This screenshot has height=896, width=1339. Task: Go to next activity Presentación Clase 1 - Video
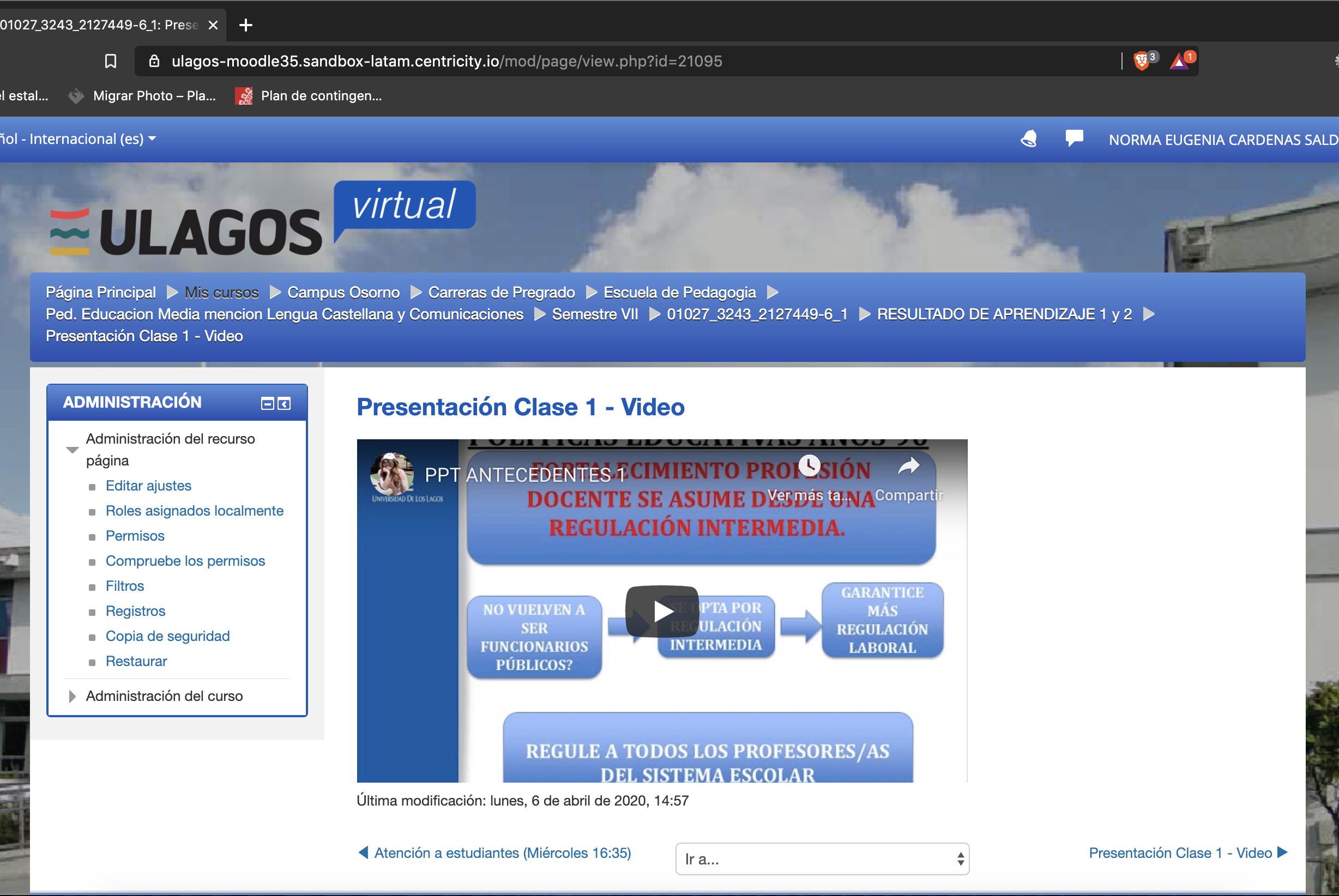1188,853
